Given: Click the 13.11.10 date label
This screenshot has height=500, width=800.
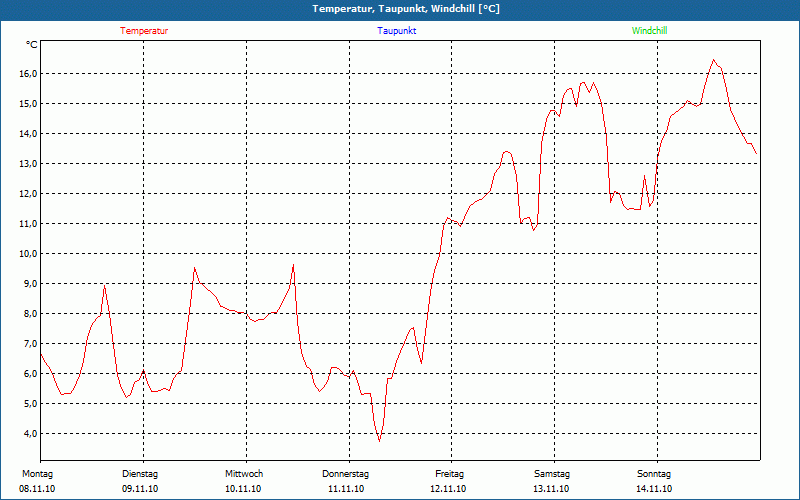Looking at the screenshot, I should pos(551,489).
